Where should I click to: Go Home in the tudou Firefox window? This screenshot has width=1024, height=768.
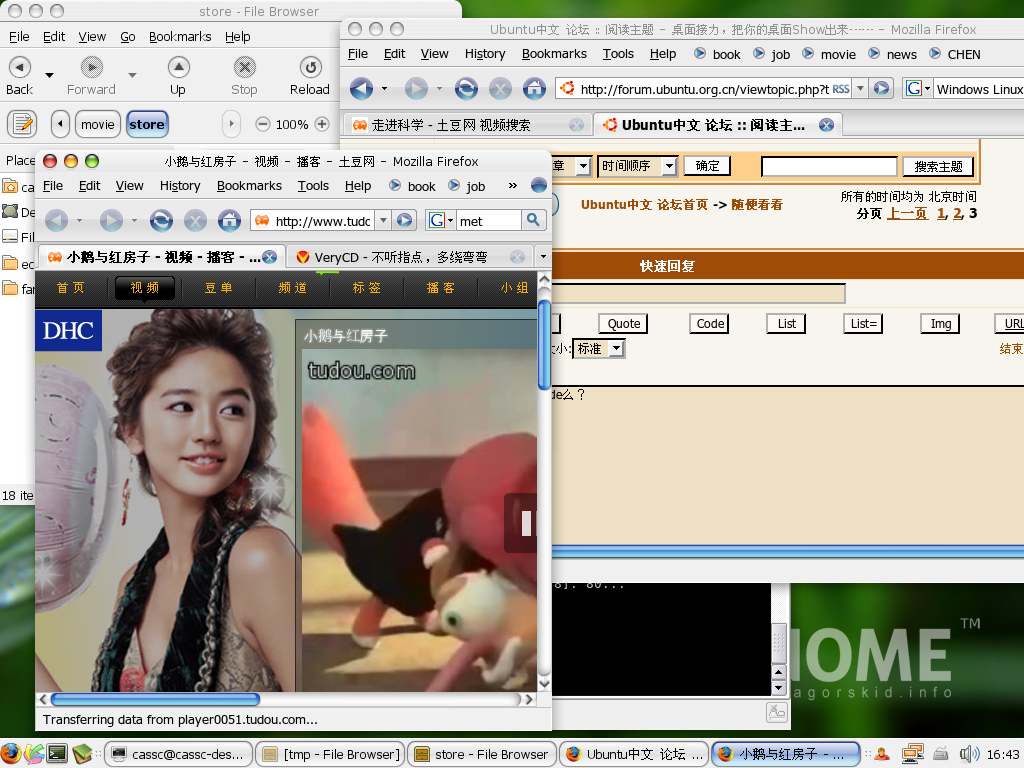point(229,221)
